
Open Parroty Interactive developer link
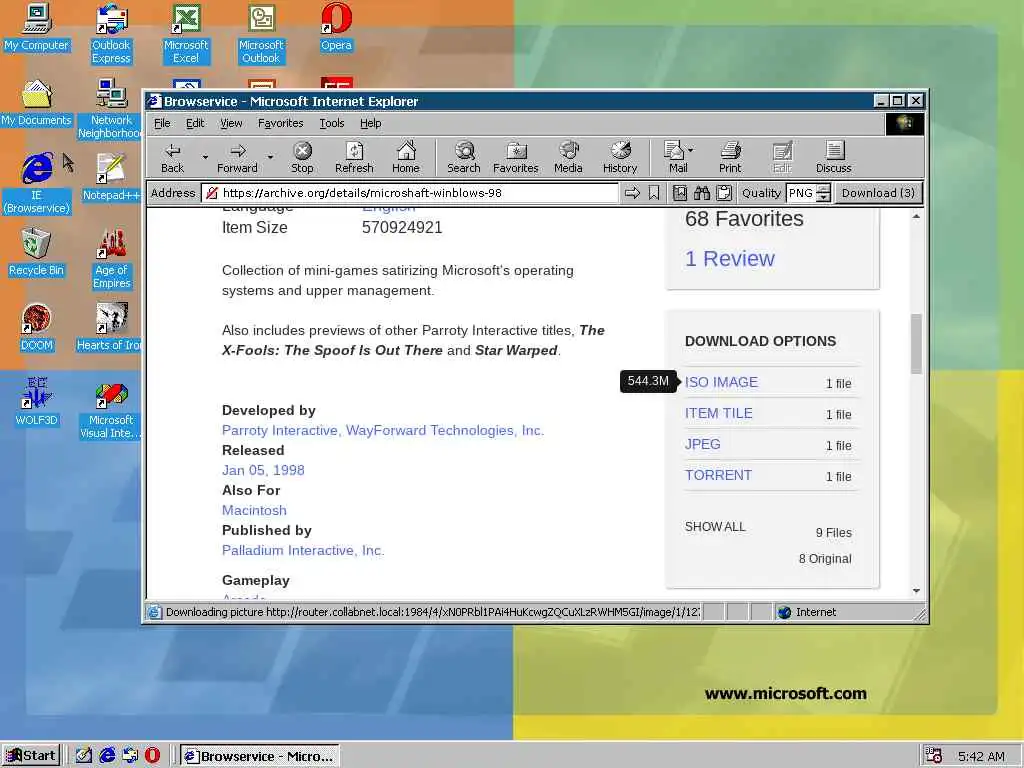tap(280, 430)
